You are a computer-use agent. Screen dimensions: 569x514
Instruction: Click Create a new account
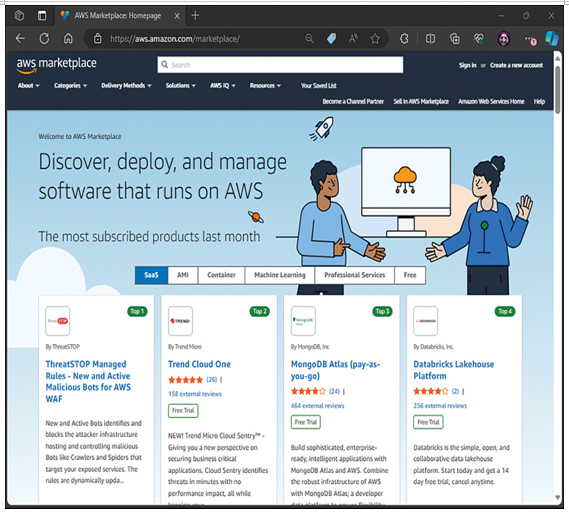(x=516, y=65)
